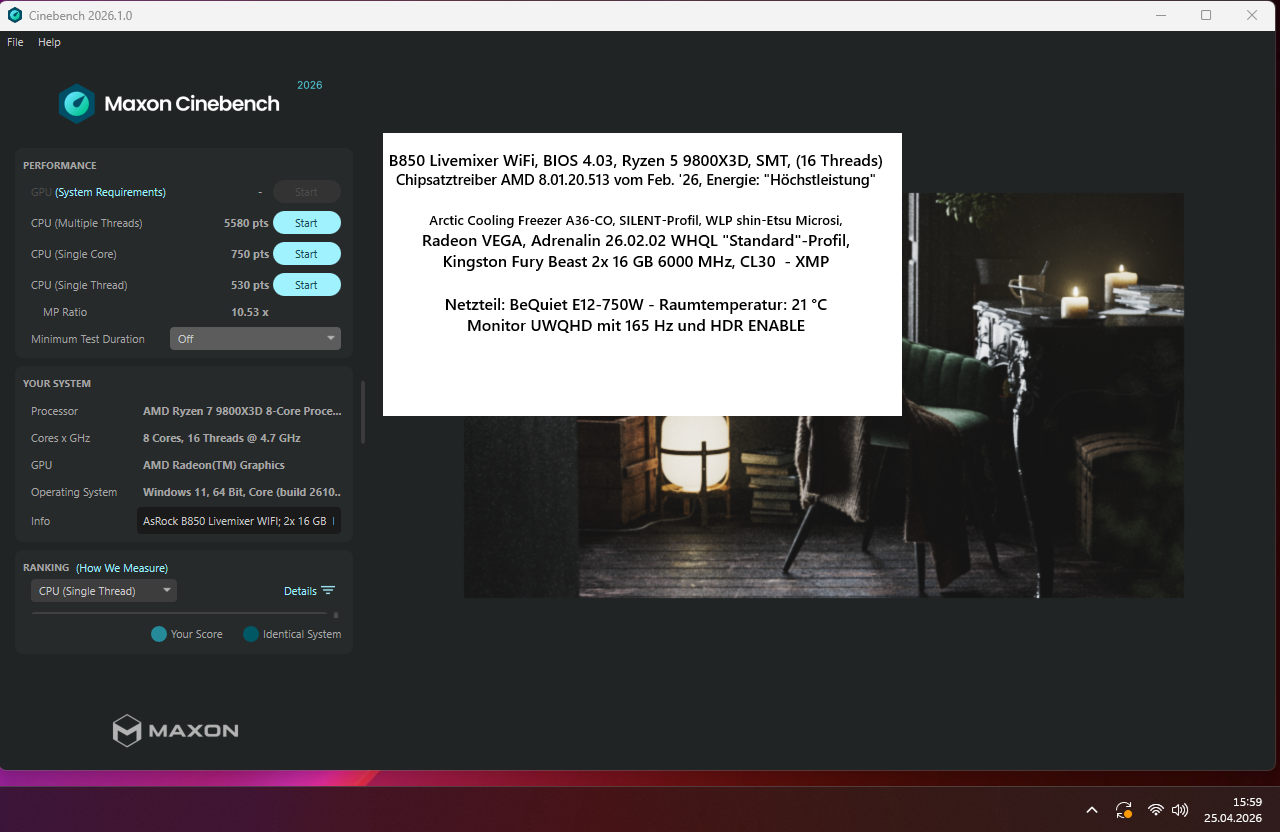
Task: Open the How We Measure link
Action: coord(122,568)
